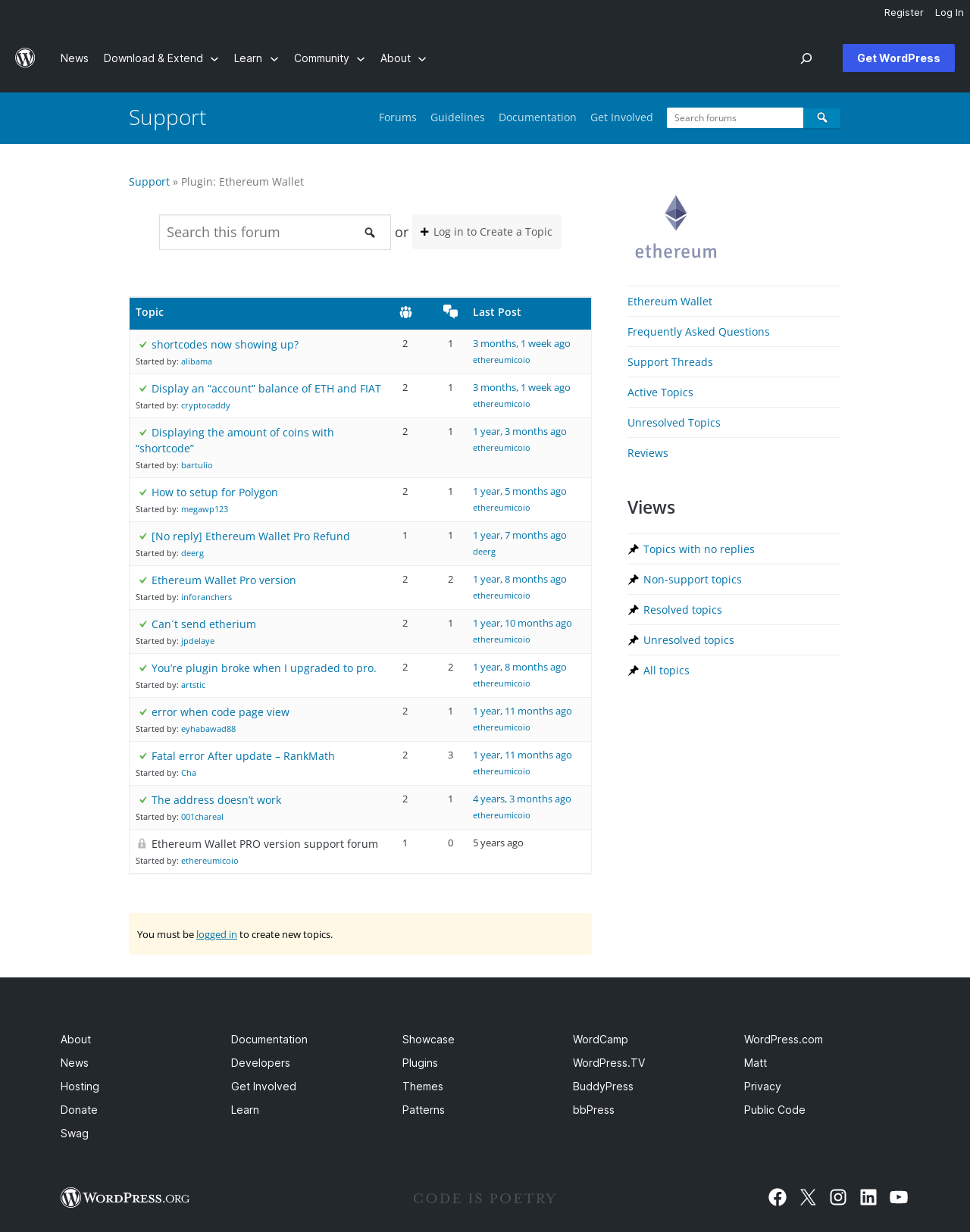
Task: Click the logged in link in notice
Action: click(x=217, y=934)
